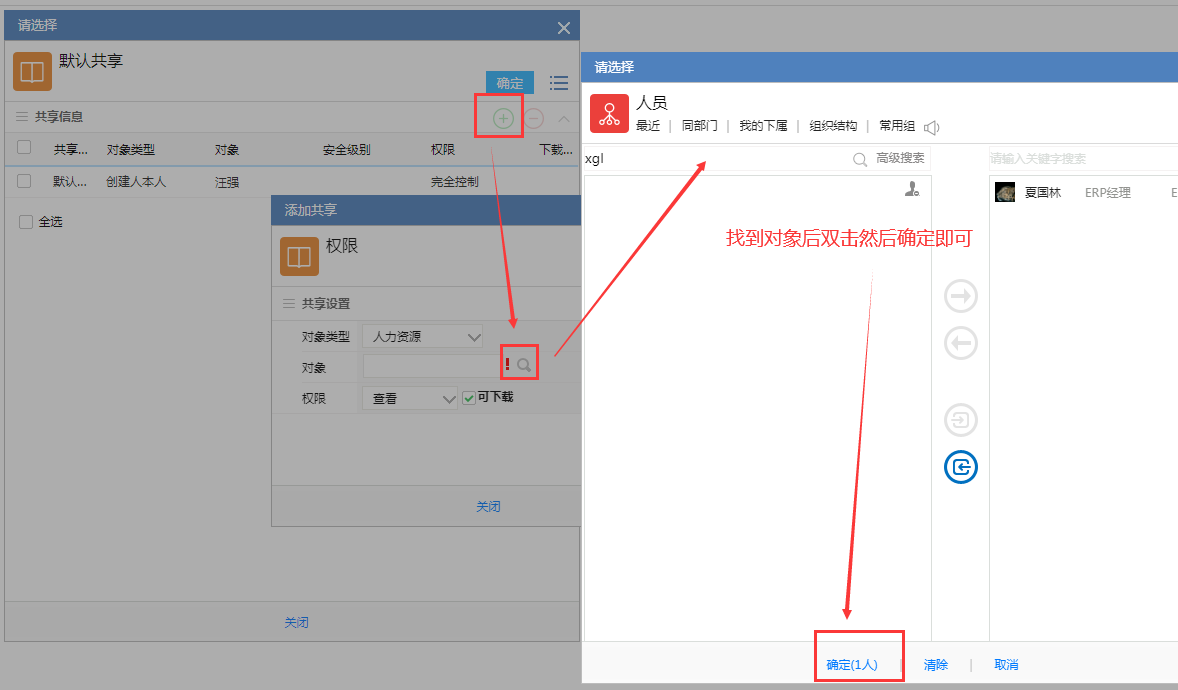Click the keyword search input on the right
The height and width of the screenshot is (690, 1178).
(x=1080, y=159)
